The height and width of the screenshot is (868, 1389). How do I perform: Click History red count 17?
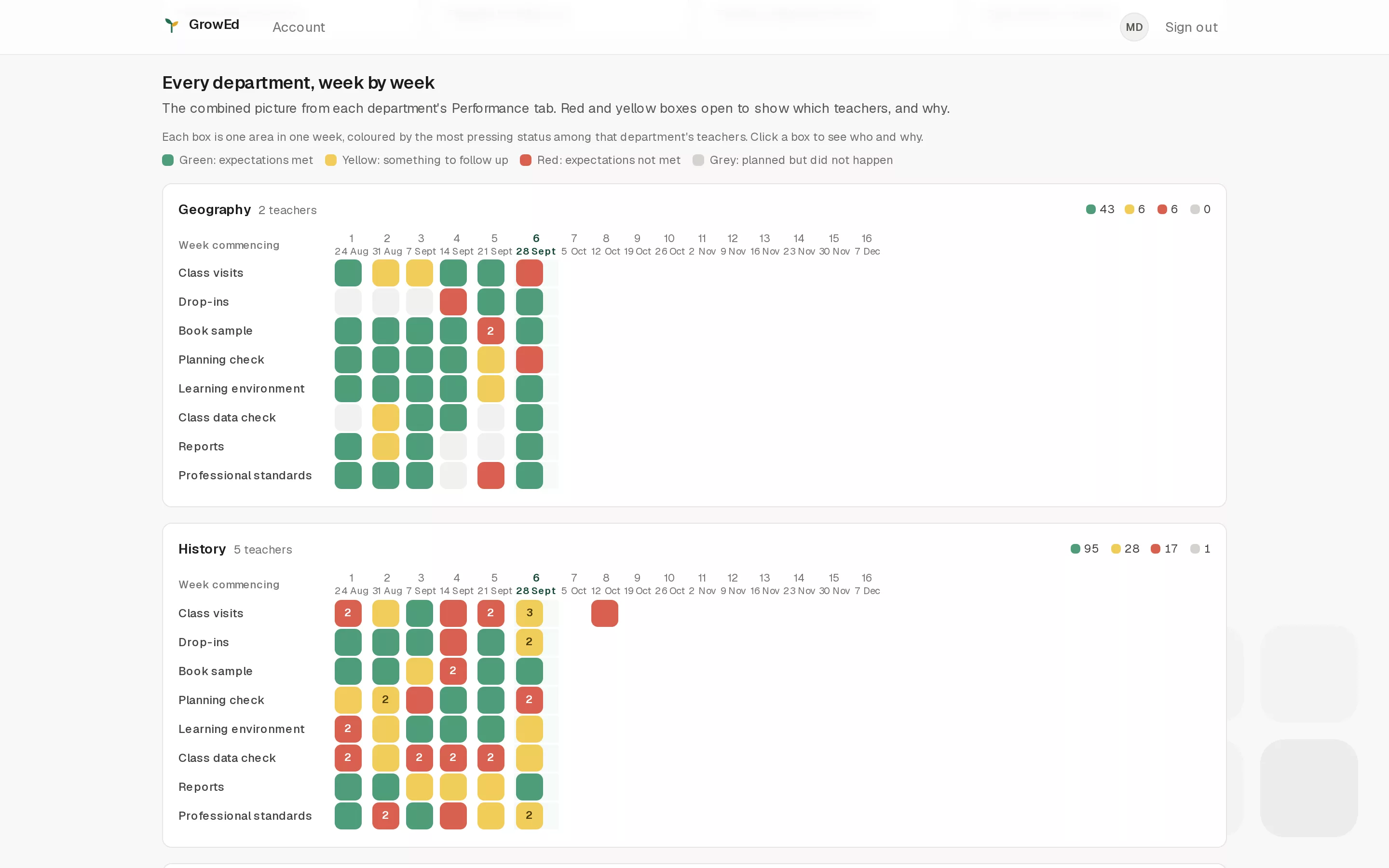click(1164, 549)
